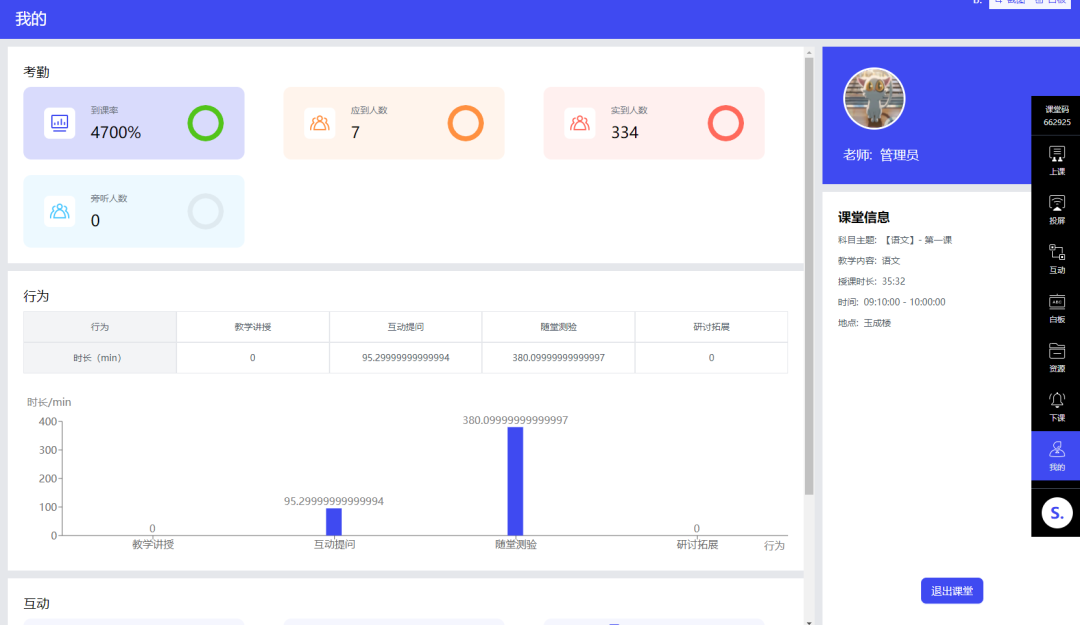The image size is (1080, 625).
Task: Click the 退出课堂 button
Action: (x=951, y=591)
